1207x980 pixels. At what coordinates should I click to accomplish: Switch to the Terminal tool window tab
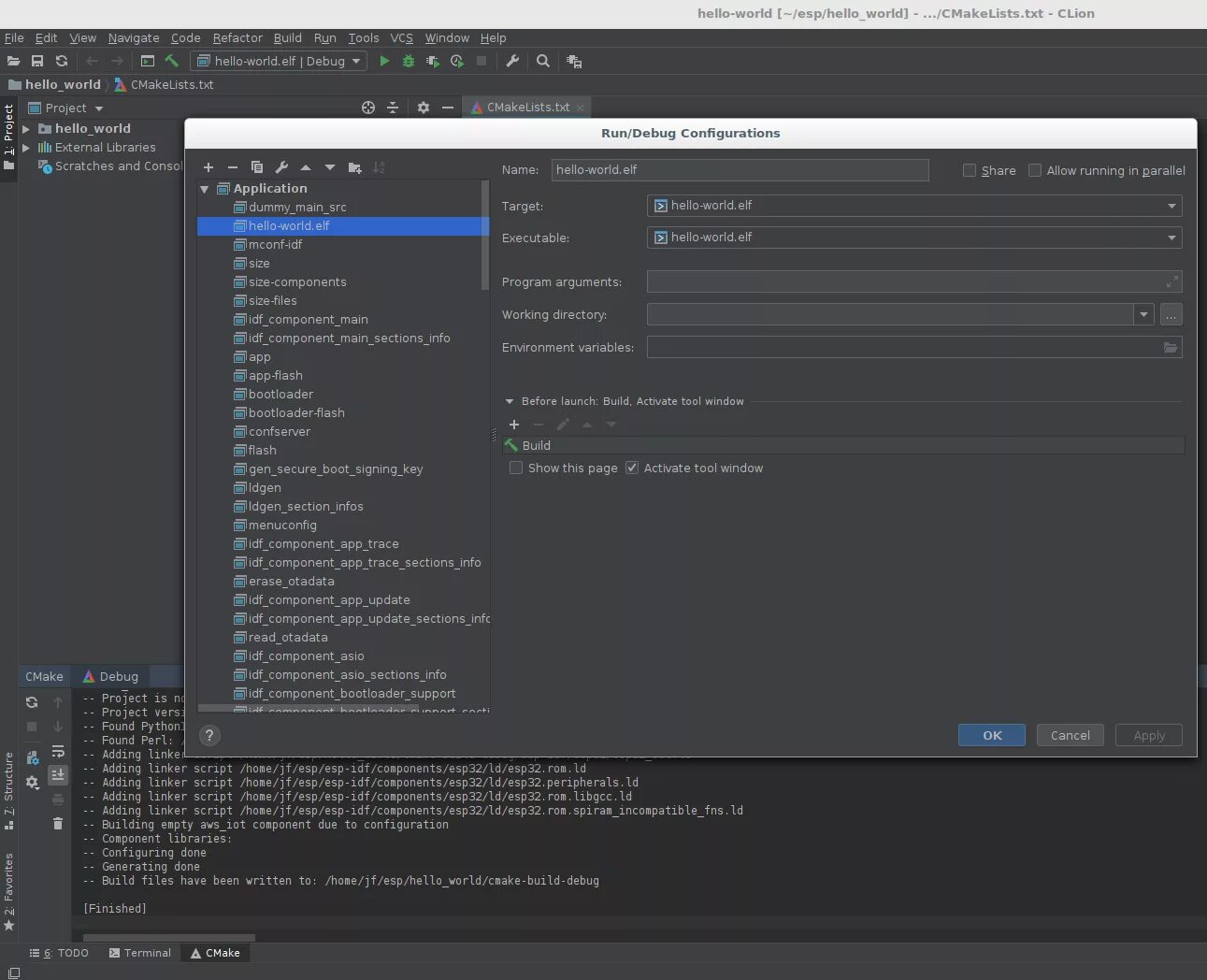click(x=140, y=953)
